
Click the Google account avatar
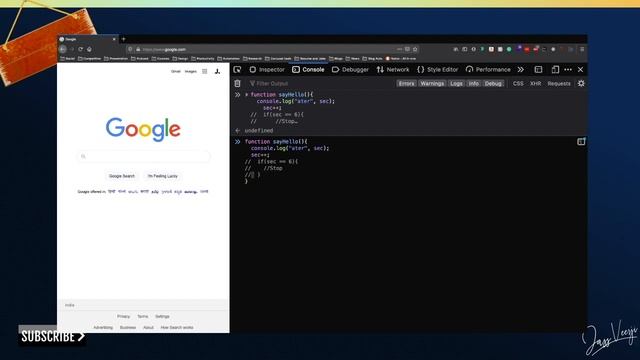tap(218, 71)
